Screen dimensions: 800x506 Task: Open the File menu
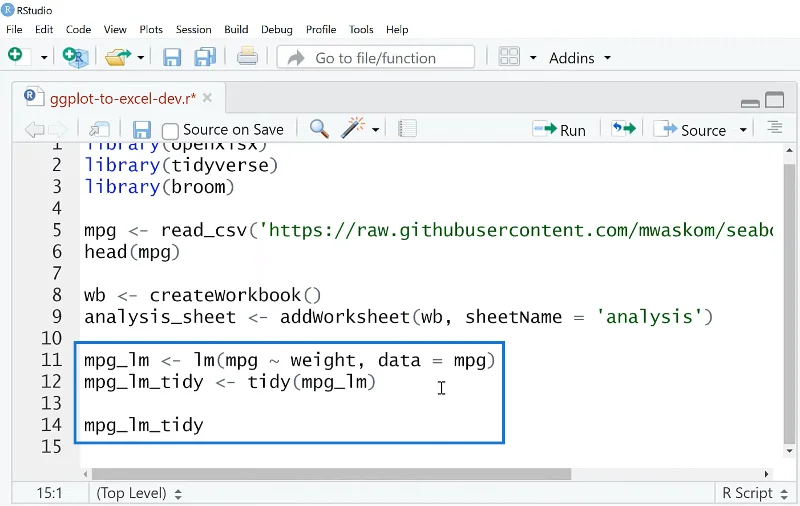[14, 30]
